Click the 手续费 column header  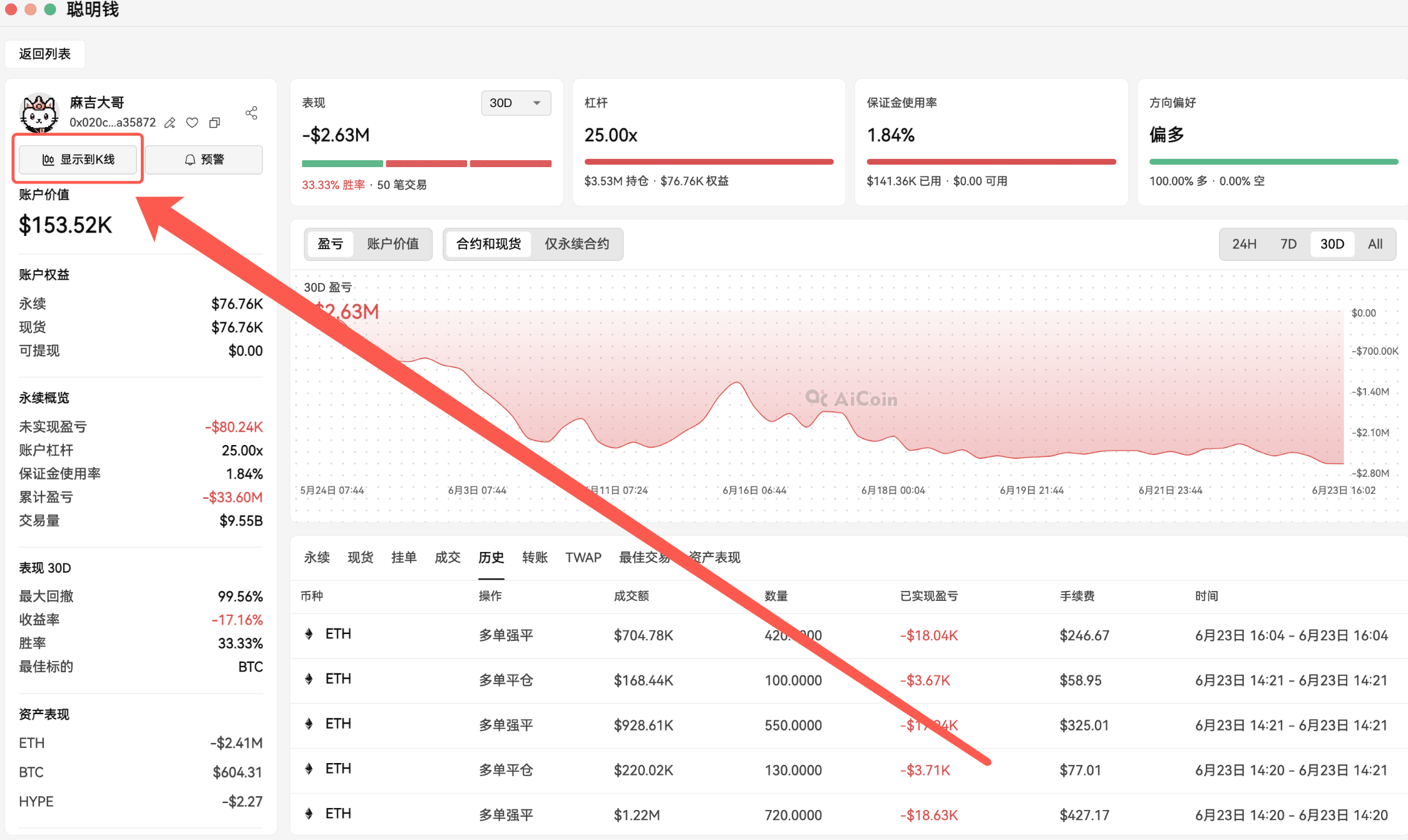(x=1077, y=596)
